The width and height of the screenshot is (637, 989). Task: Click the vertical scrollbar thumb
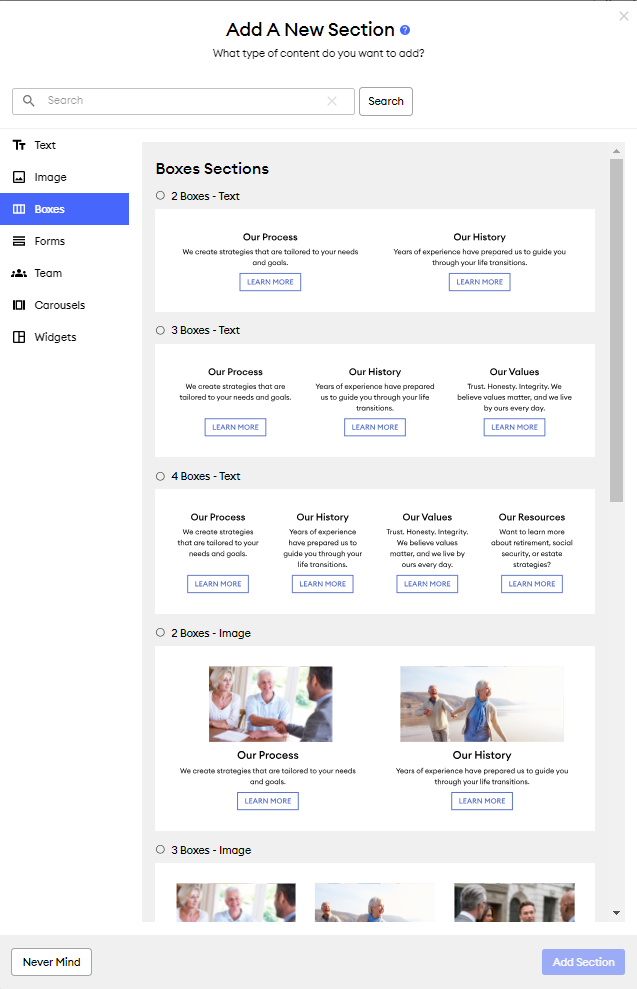[616, 331]
